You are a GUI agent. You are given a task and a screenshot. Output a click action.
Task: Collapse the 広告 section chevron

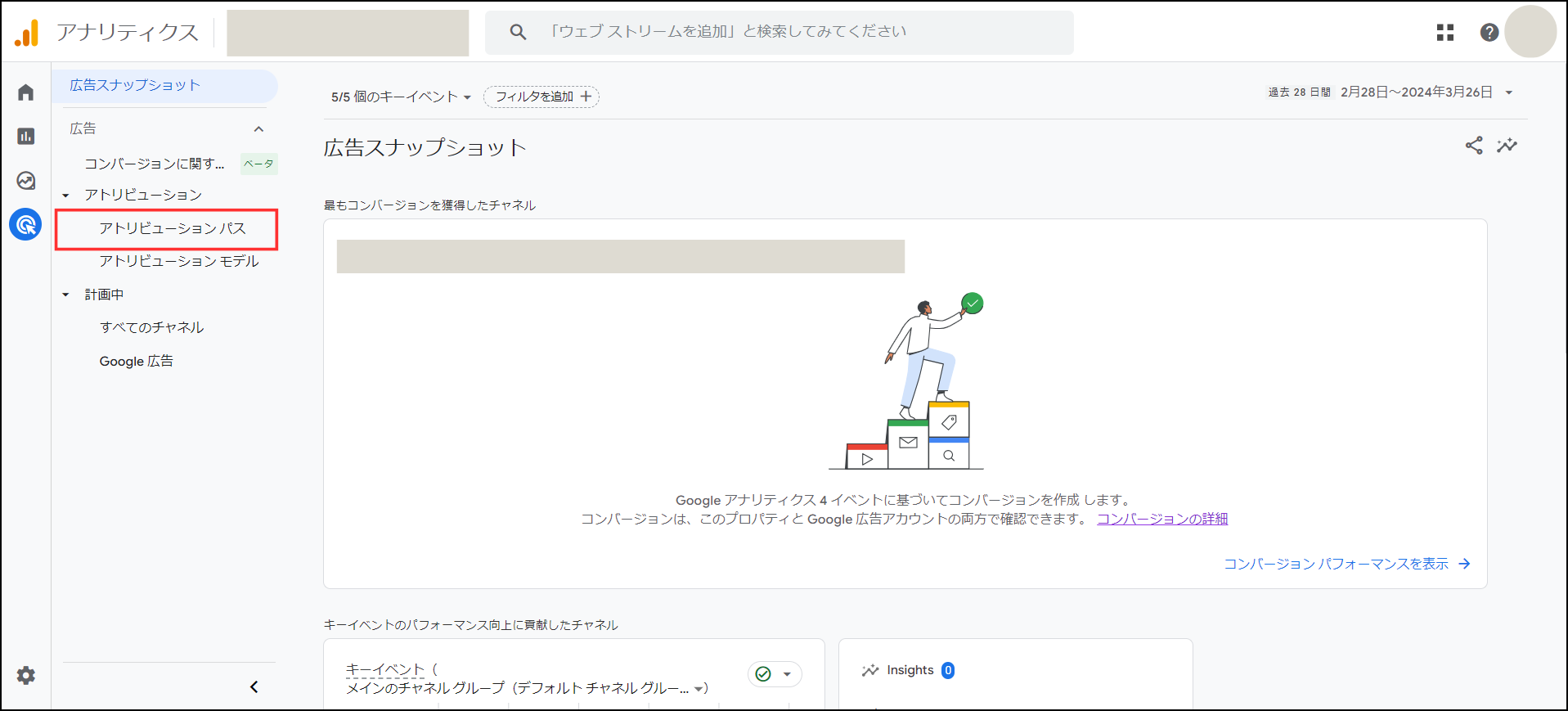coord(258,129)
